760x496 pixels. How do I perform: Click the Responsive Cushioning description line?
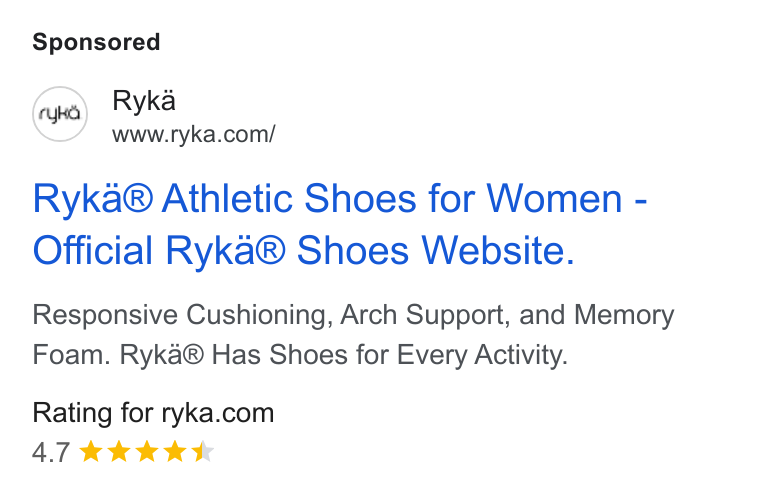point(353,315)
